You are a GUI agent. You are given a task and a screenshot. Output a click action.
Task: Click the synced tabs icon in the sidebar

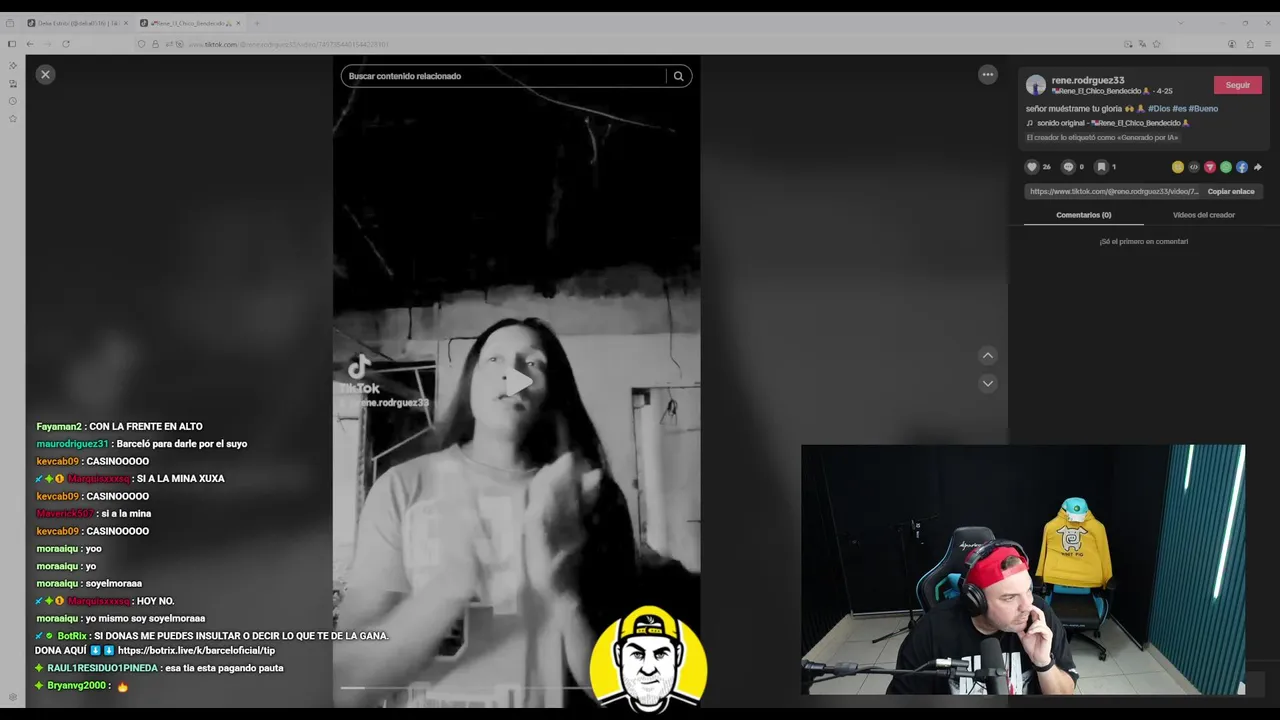coord(13,84)
